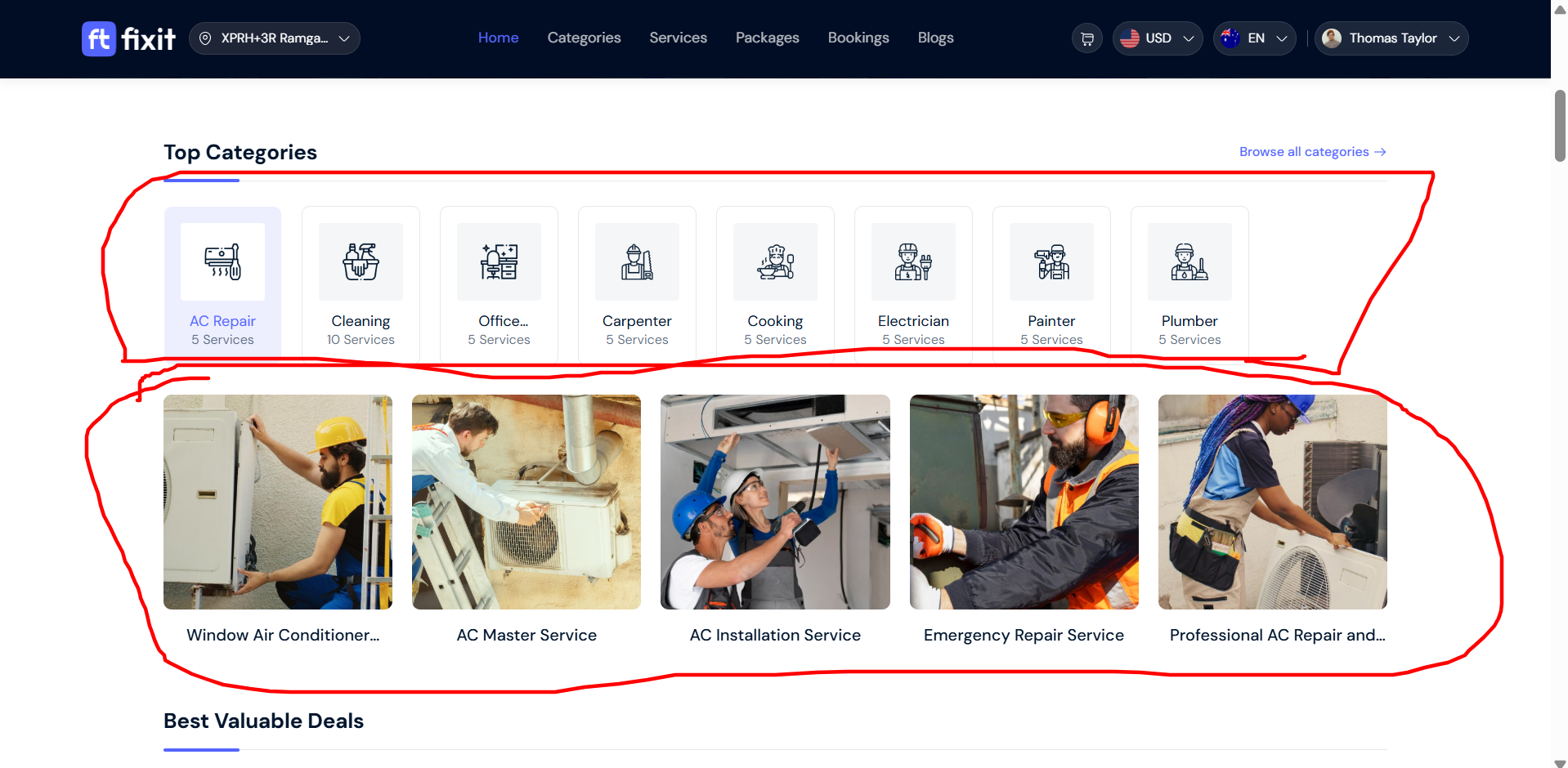Click the fixit logo icon

pyautogui.click(x=99, y=38)
